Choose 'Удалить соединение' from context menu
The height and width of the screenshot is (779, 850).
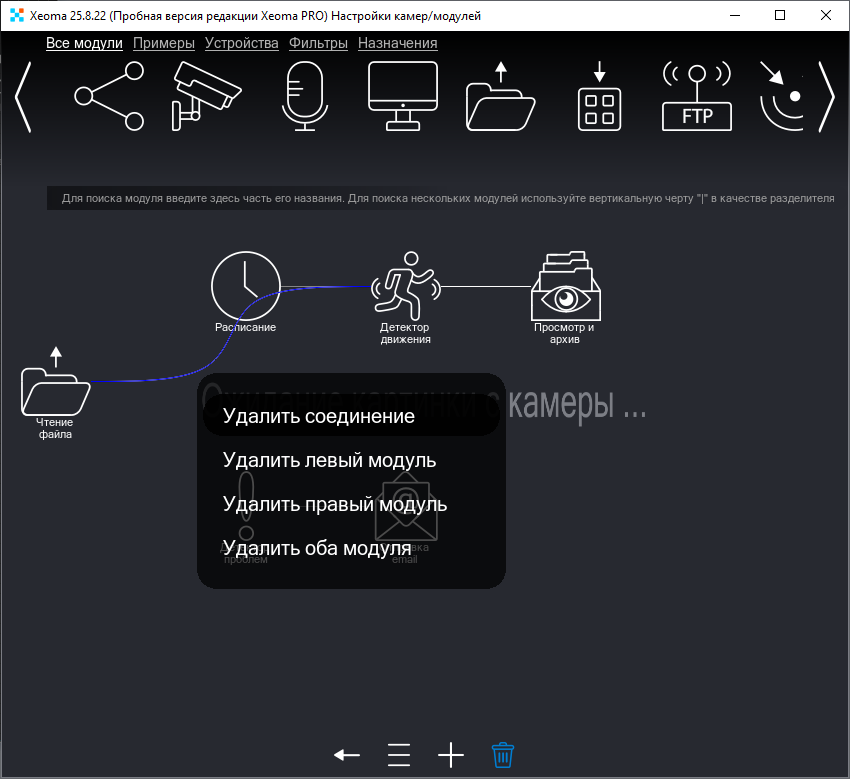coord(319,417)
